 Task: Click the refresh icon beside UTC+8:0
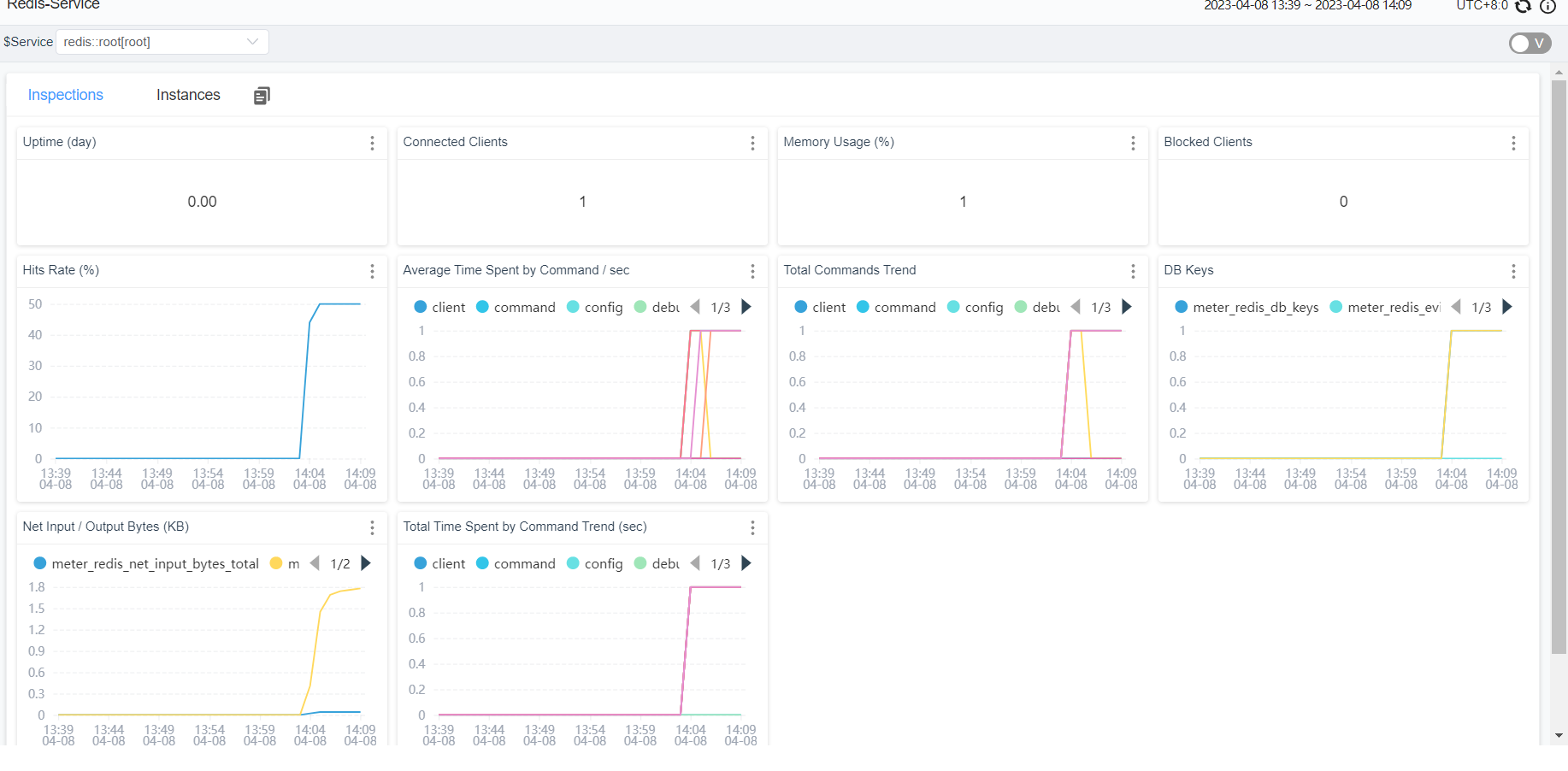(1523, 7)
